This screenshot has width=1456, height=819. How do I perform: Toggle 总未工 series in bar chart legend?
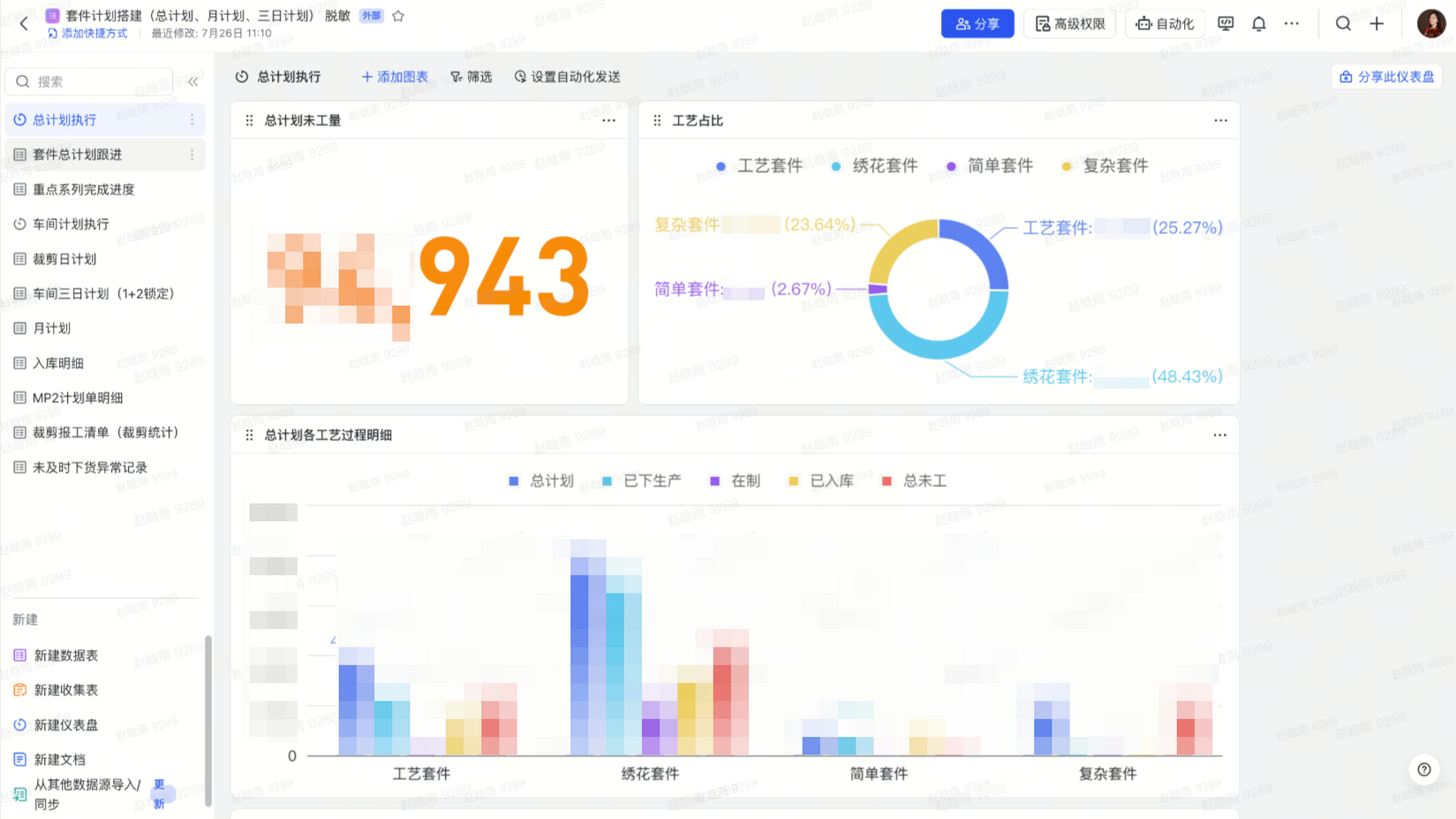click(x=915, y=481)
